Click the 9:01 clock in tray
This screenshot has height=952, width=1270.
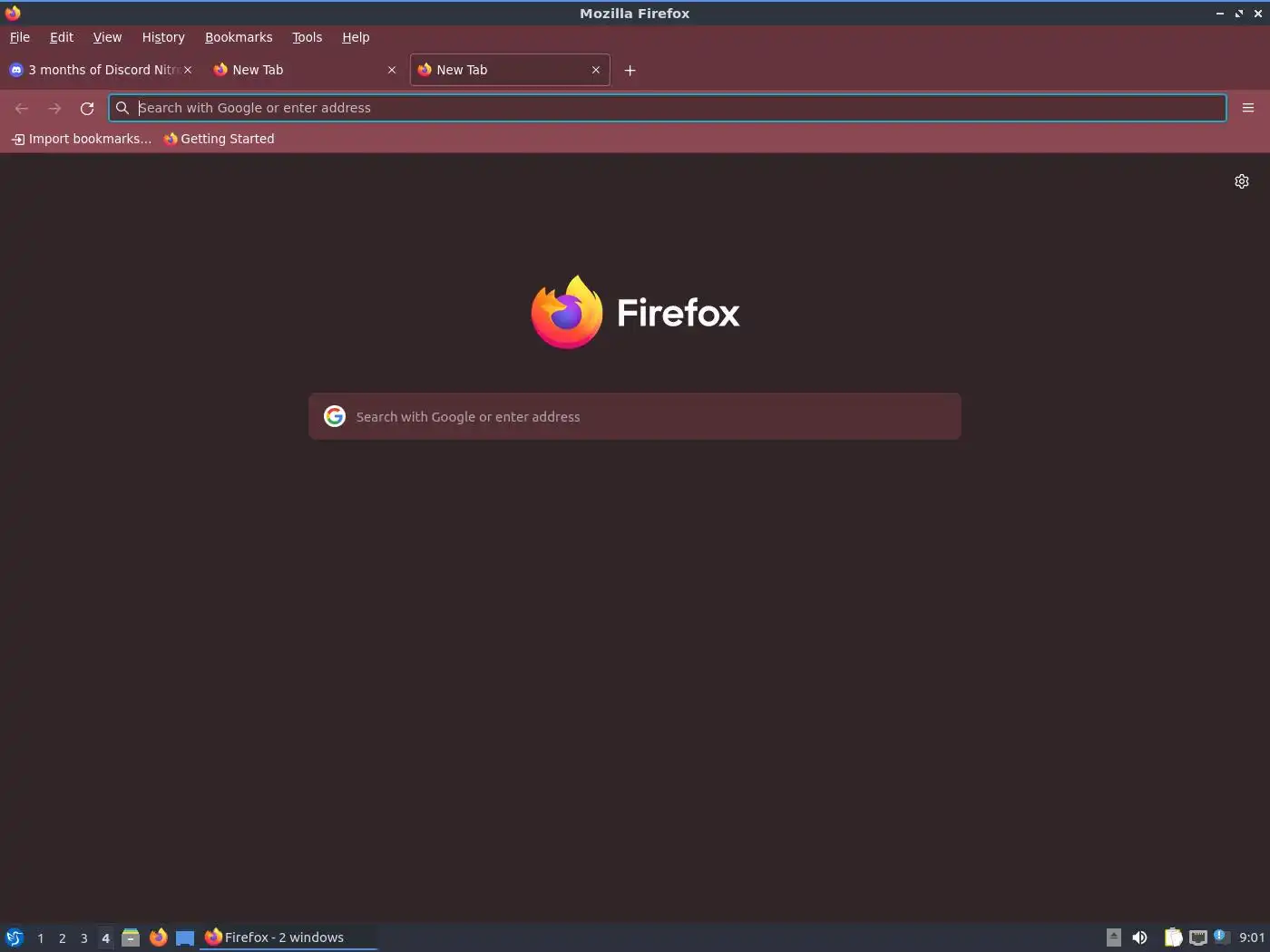tap(1252, 937)
